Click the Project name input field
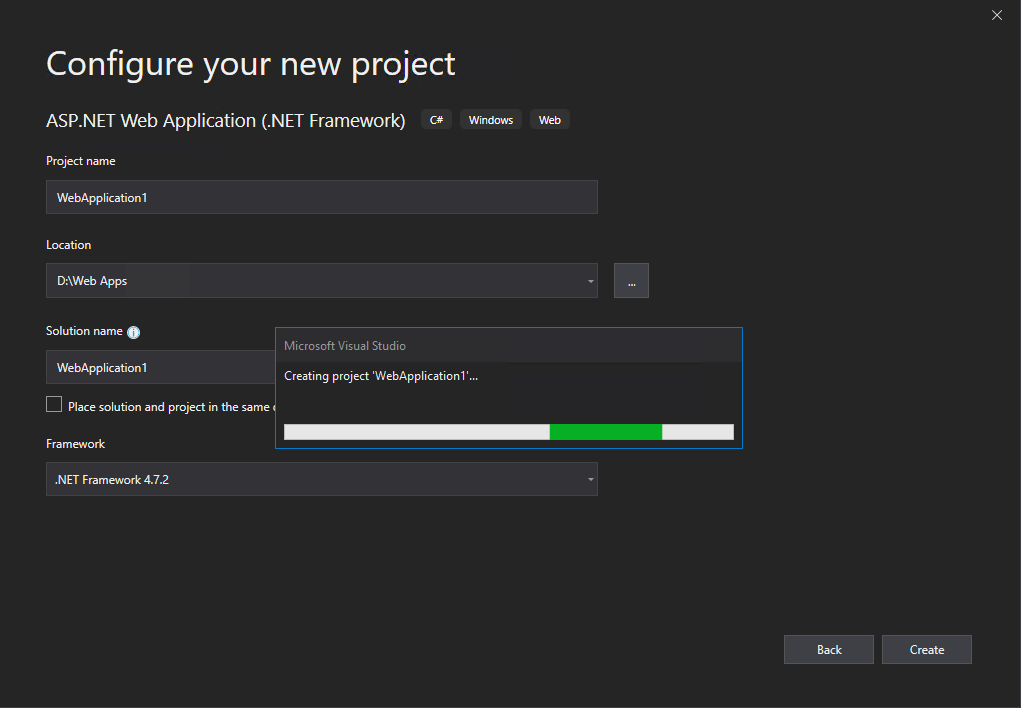1022x708 pixels. 322,197
